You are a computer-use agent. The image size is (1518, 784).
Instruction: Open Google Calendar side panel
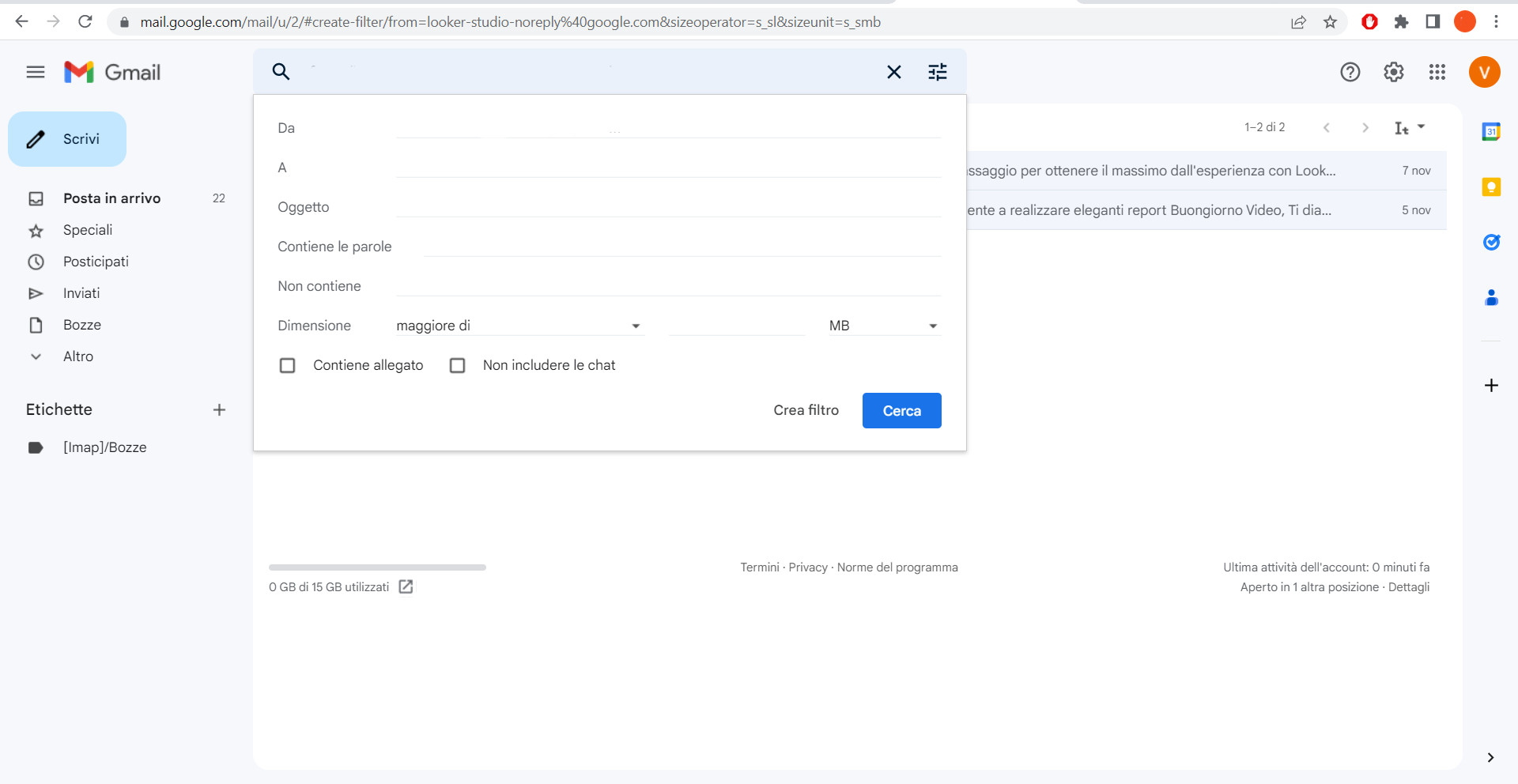pos(1491,132)
